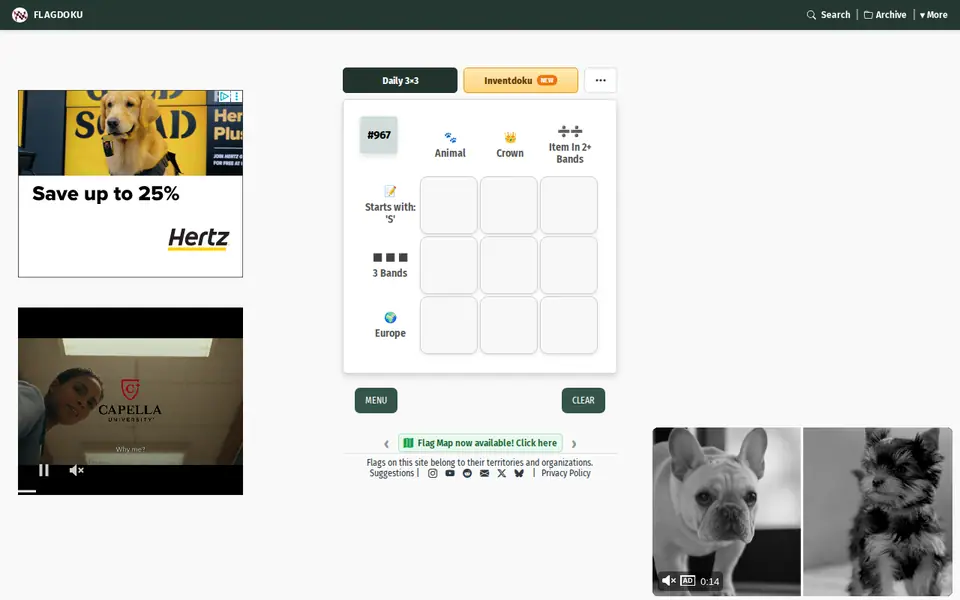The width and height of the screenshot is (960, 600).
Task: Select cell for Starts with S and Animal
Action: click(449, 205)
